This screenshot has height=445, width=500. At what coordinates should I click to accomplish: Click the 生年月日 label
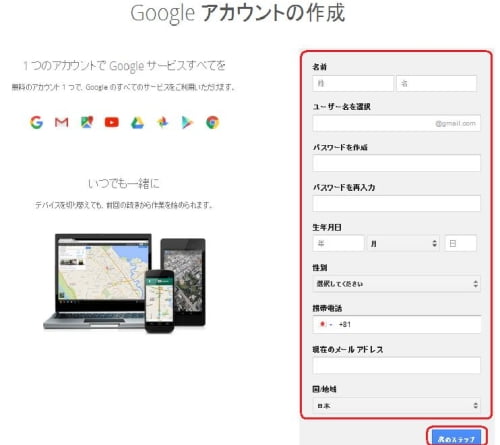pos(327,227)
